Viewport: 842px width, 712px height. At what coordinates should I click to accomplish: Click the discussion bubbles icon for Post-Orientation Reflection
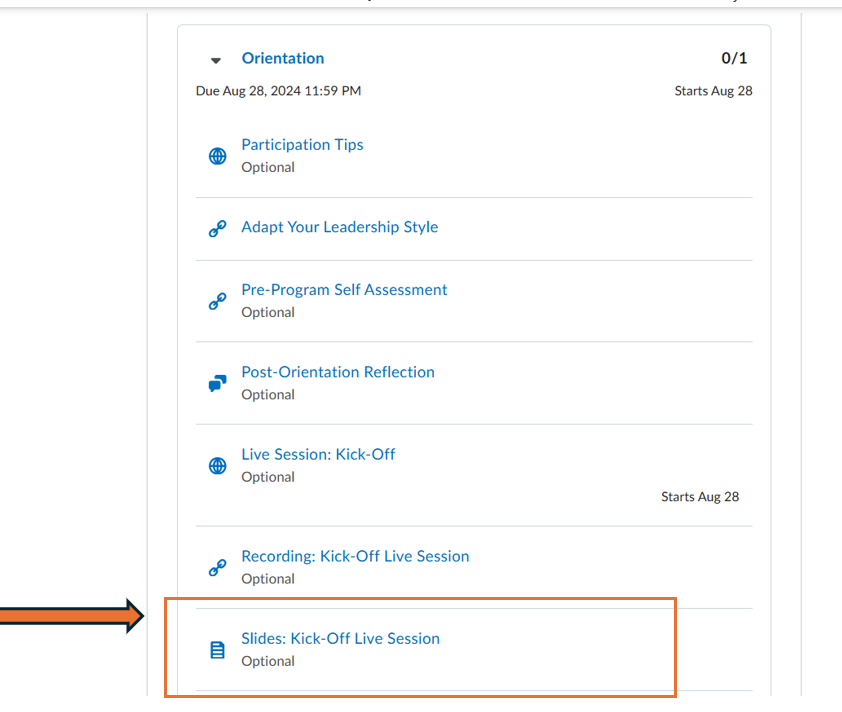pyautogui.click(x=217, y=384)
